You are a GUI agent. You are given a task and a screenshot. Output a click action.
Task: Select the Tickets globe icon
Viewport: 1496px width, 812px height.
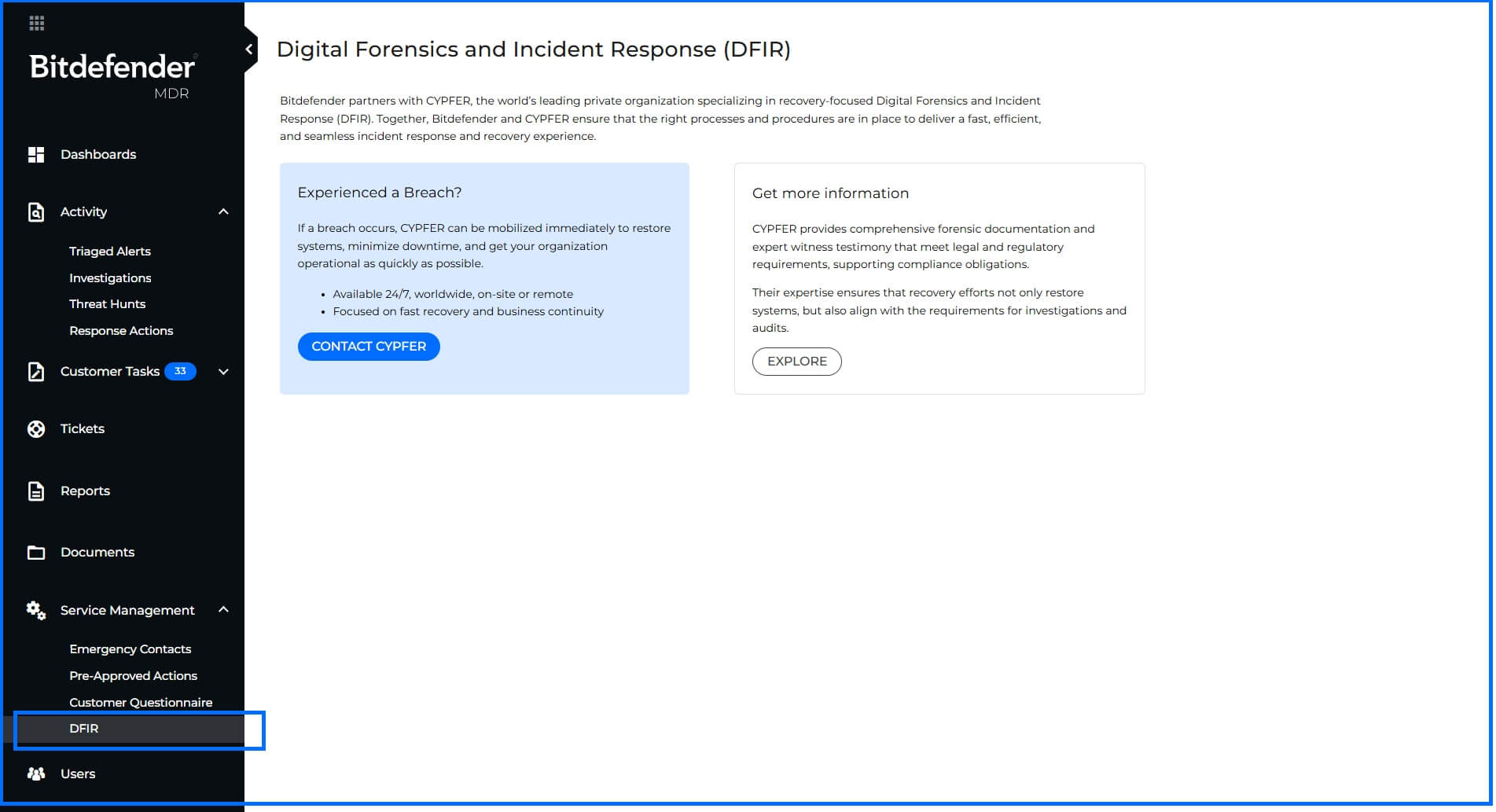36,428
